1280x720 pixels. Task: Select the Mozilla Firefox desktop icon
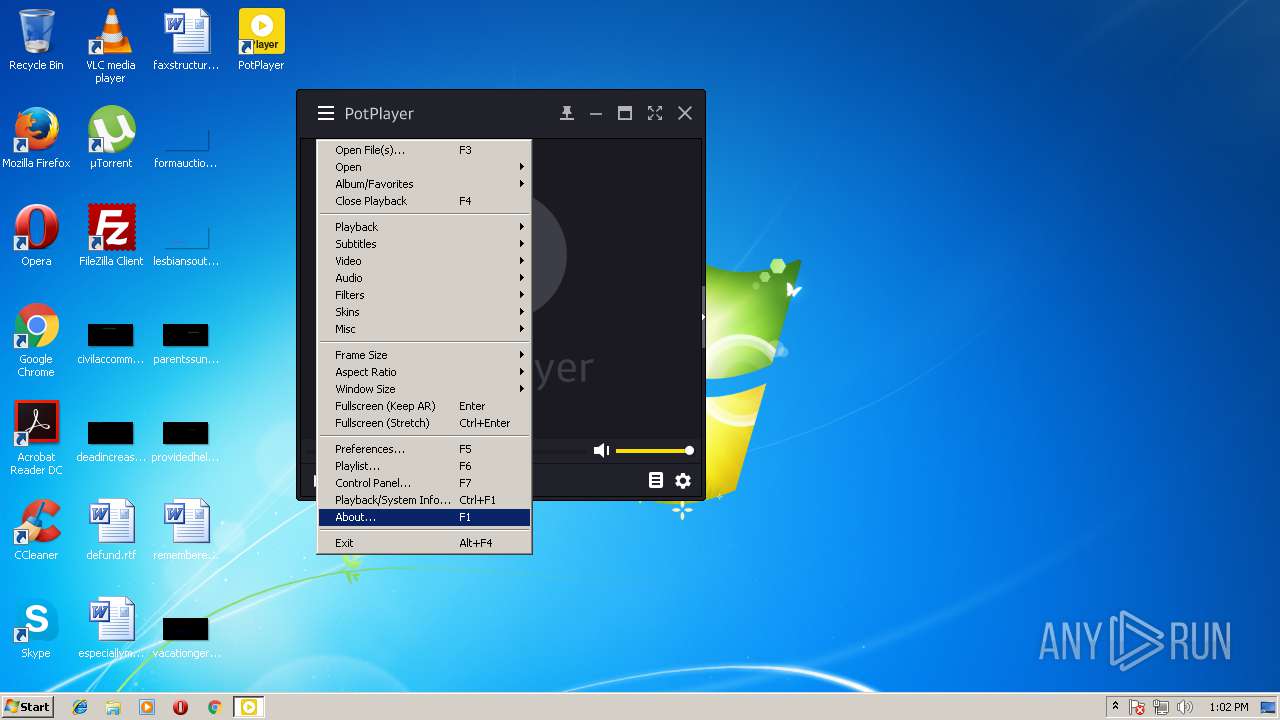coord(36,138)
